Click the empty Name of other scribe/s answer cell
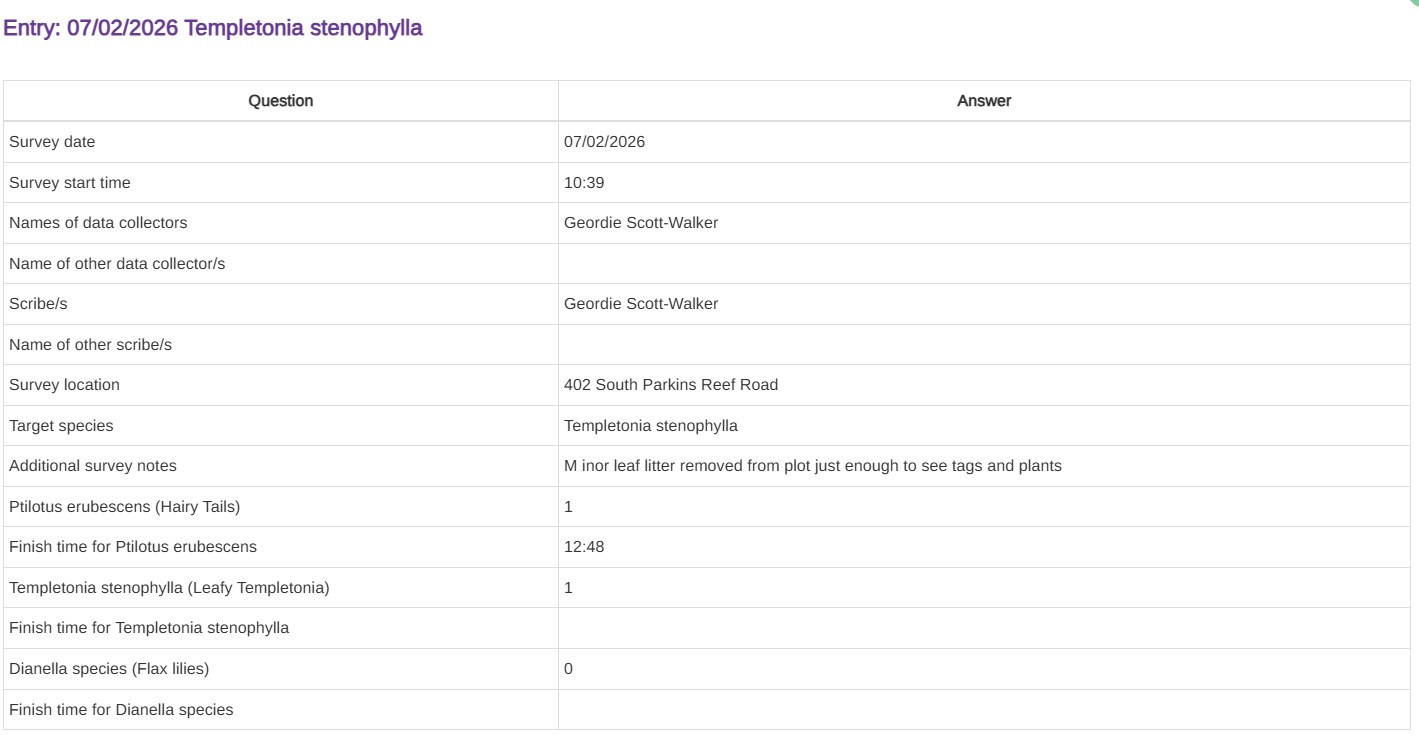The height and width of the screenshot is (753, 1419). coord(984,345)
